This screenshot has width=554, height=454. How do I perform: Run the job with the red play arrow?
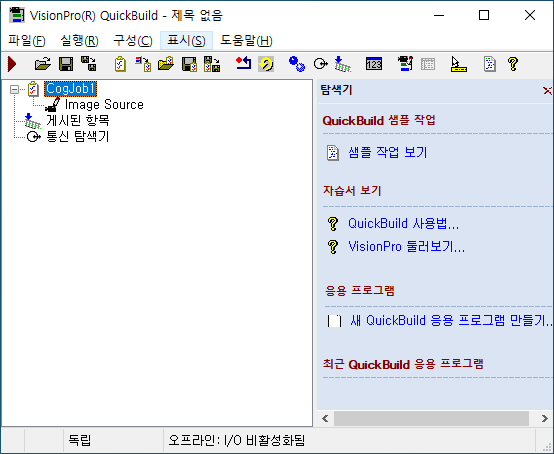tap(12, 64)
